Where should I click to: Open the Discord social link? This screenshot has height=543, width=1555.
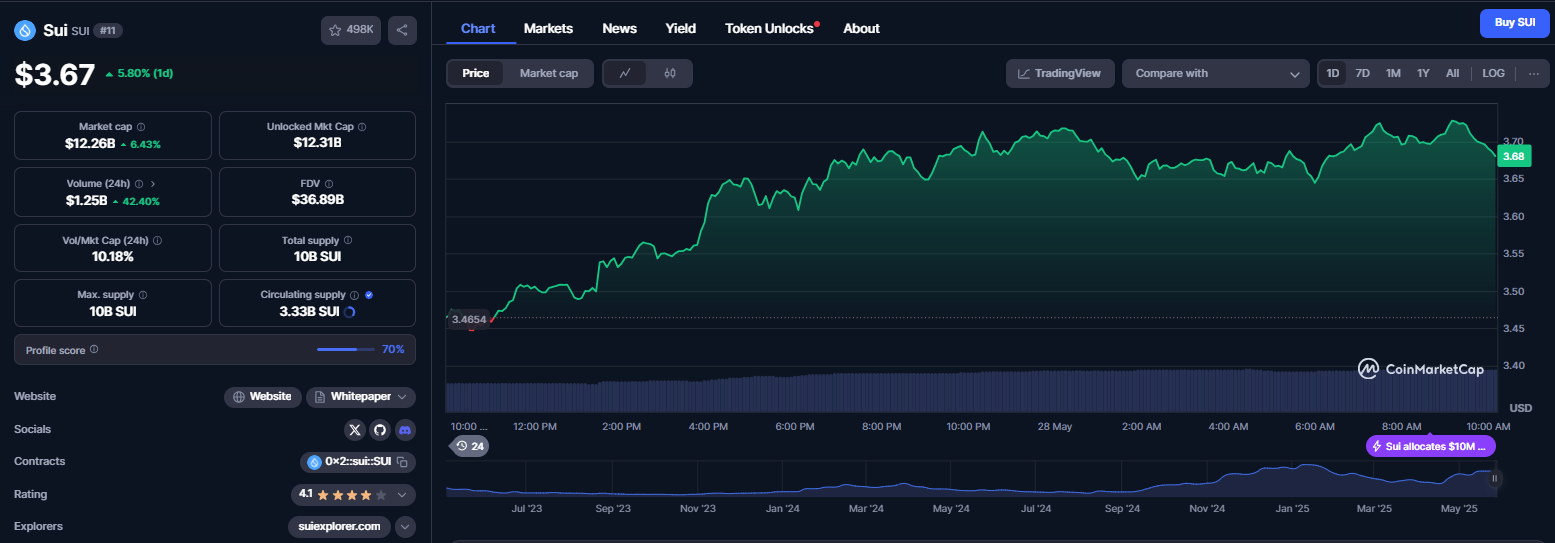405,430
